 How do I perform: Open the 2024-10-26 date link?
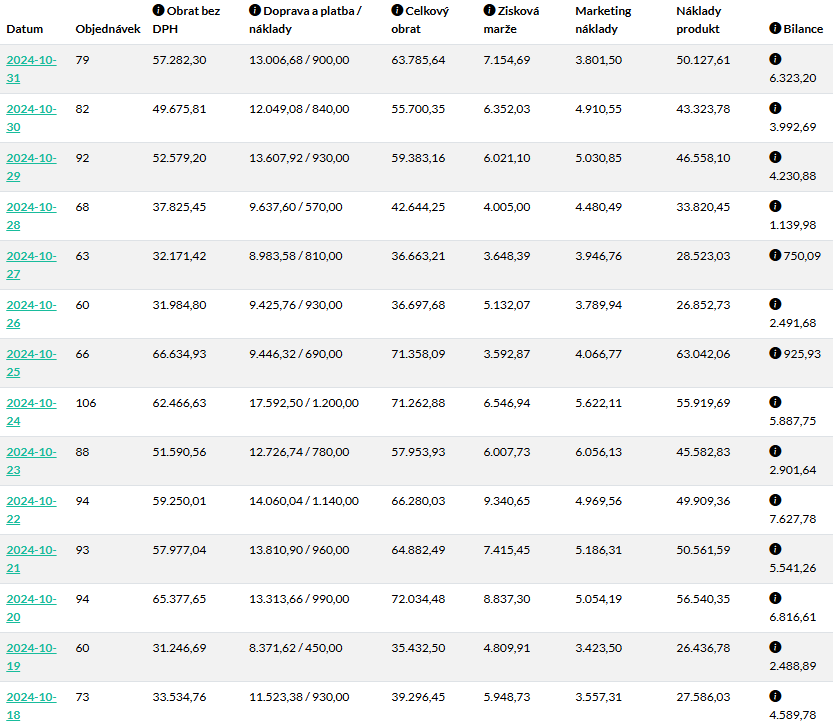pyautogui.click(x=31, y=314)
